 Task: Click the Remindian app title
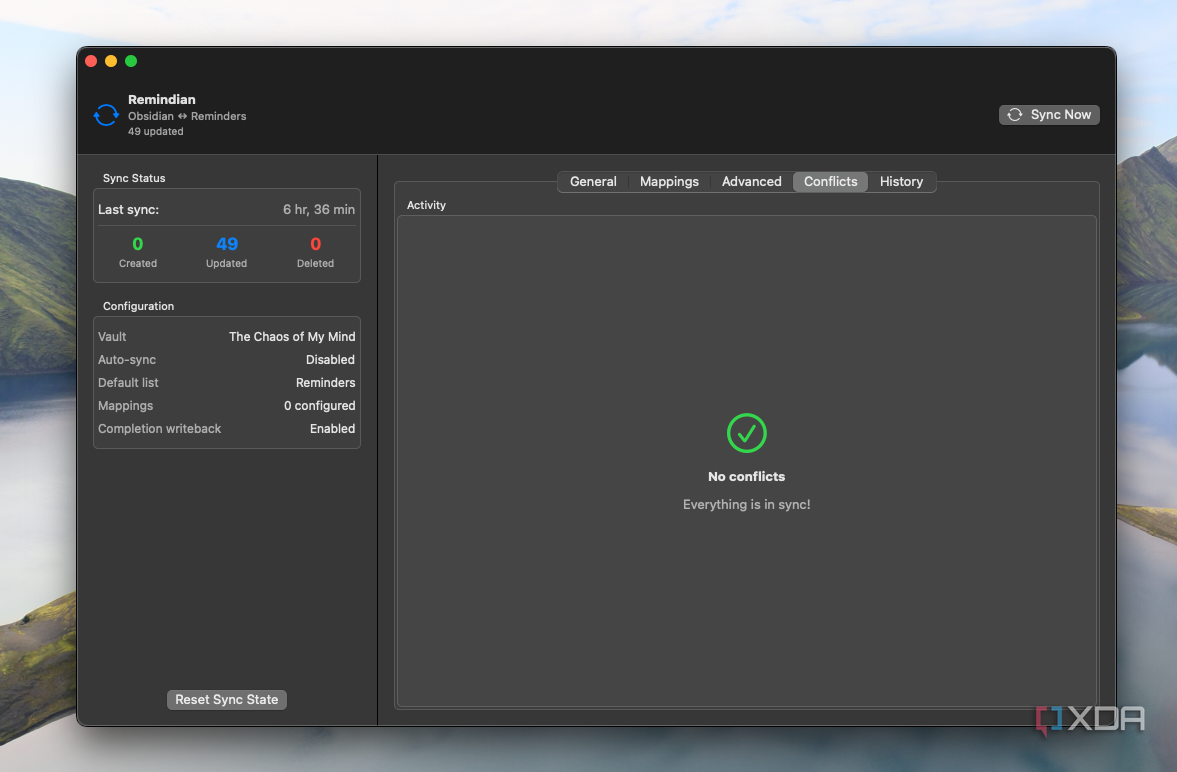click(161, 99)
